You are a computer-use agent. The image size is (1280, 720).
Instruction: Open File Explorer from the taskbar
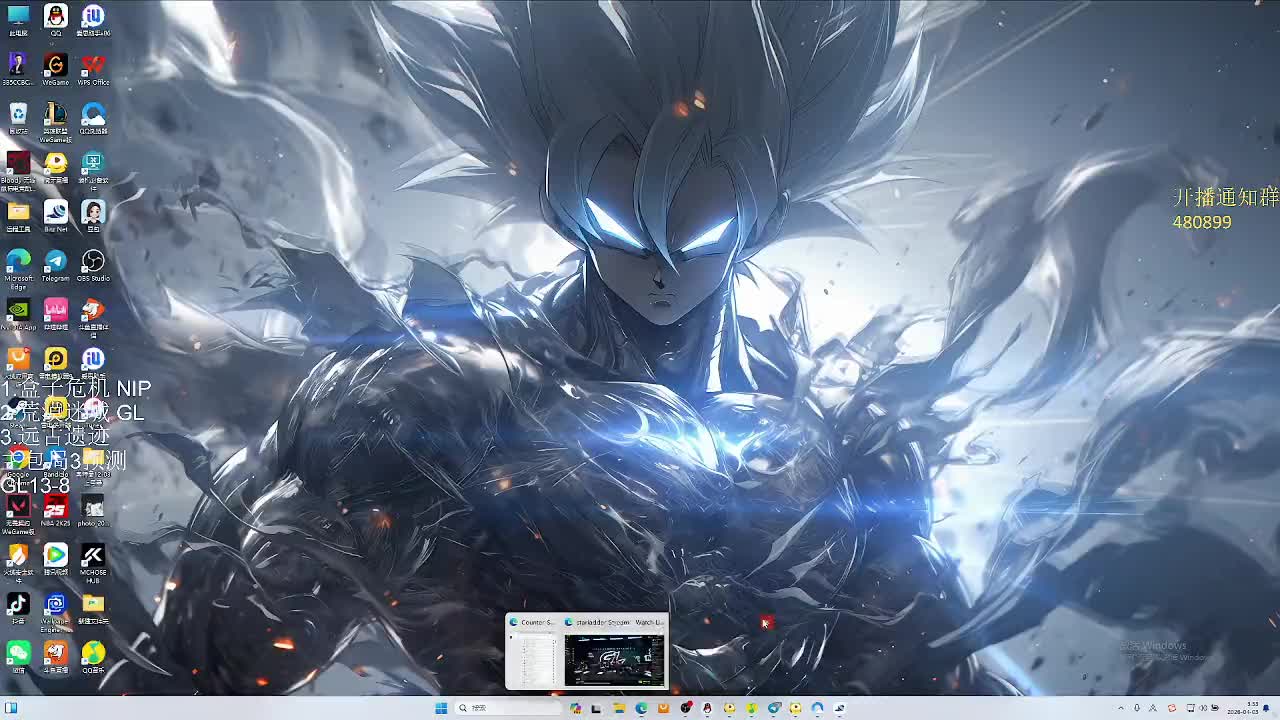[x=619, y=708]
